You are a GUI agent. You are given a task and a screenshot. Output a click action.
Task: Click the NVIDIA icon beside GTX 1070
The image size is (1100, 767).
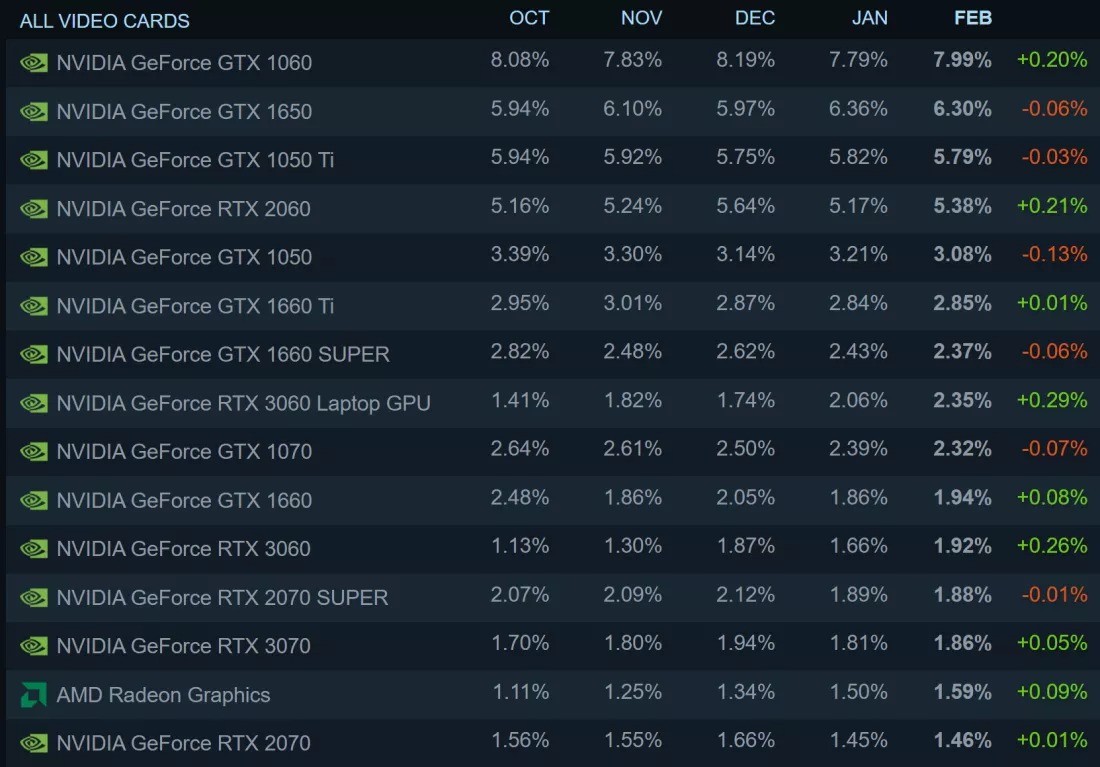click(34, 451)
